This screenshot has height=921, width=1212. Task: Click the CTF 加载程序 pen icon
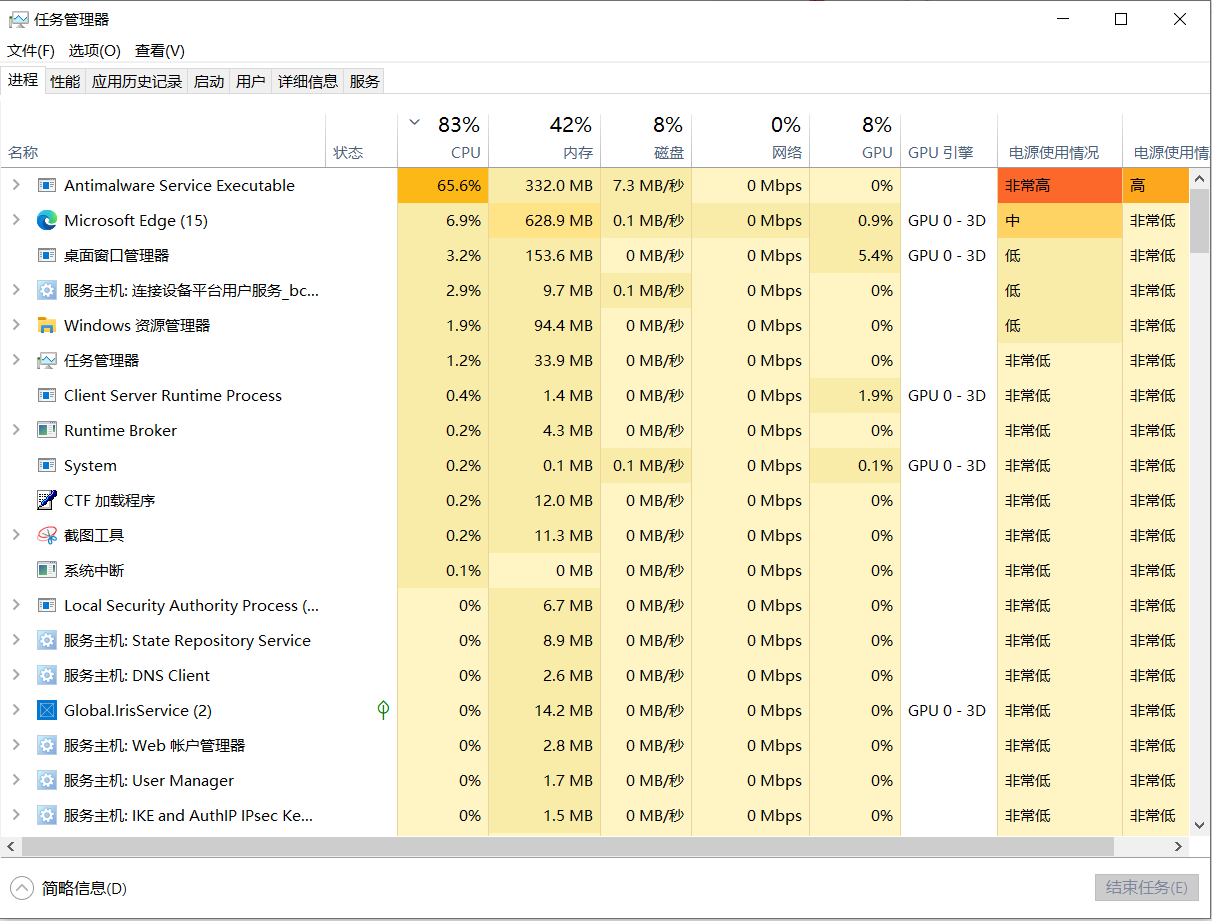46,500
